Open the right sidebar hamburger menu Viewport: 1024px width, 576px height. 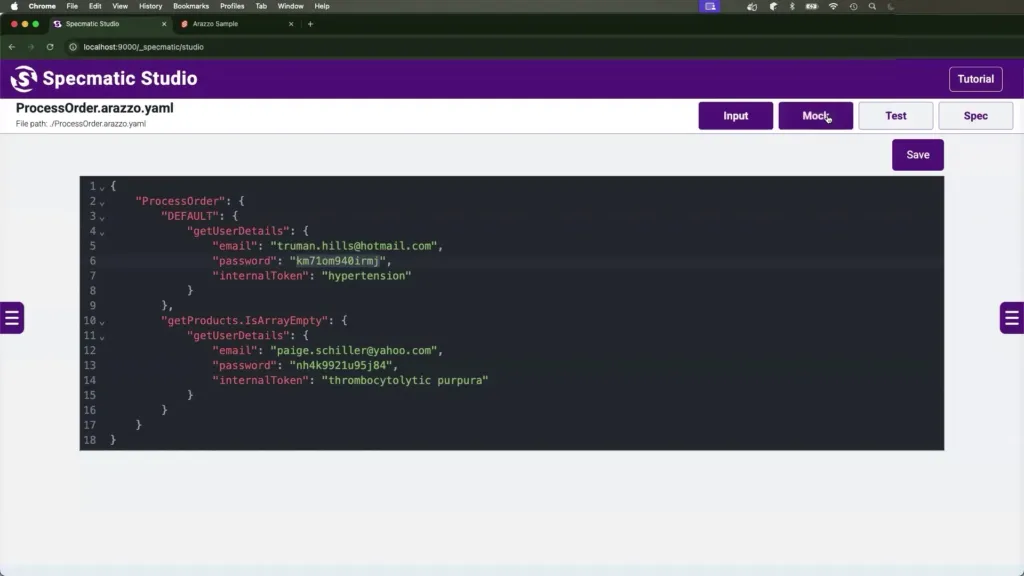click(1012, 318)
